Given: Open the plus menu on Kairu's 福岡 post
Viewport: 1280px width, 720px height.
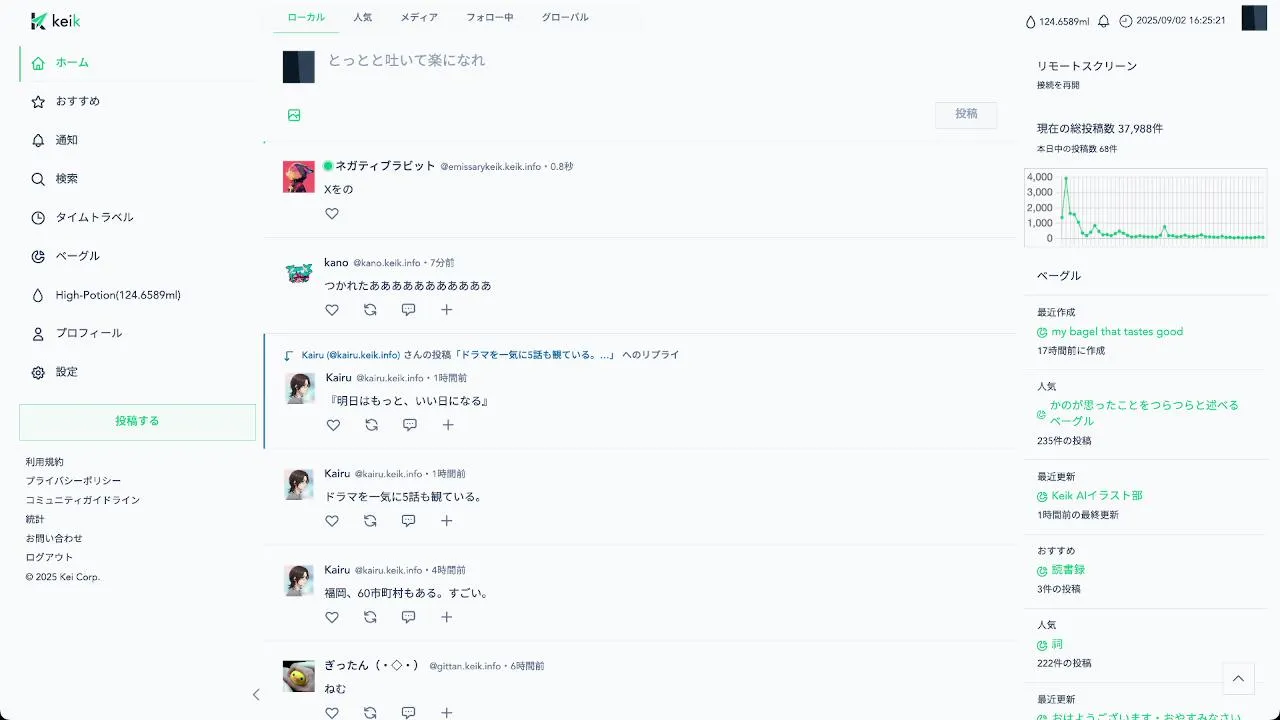Looking at the screenshot, I should (x=446, y=617).
